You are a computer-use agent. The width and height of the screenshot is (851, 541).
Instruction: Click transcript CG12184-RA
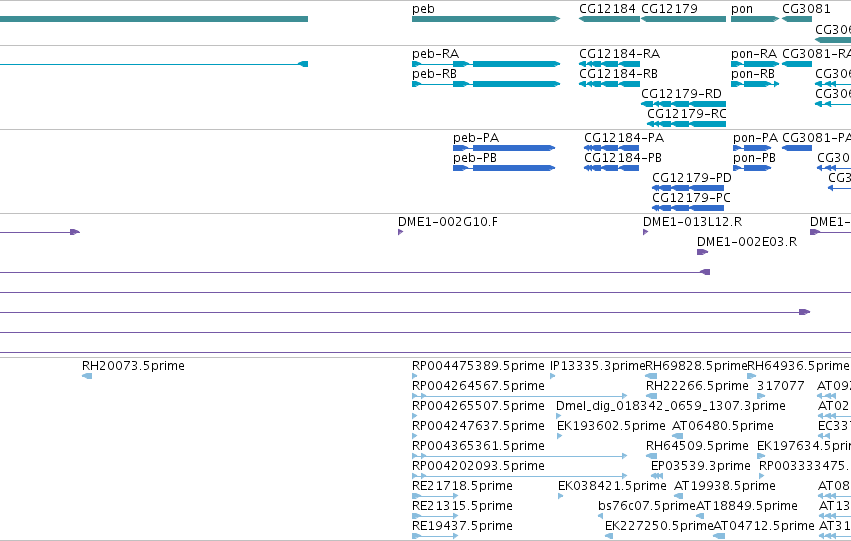(x=609, y=64)
